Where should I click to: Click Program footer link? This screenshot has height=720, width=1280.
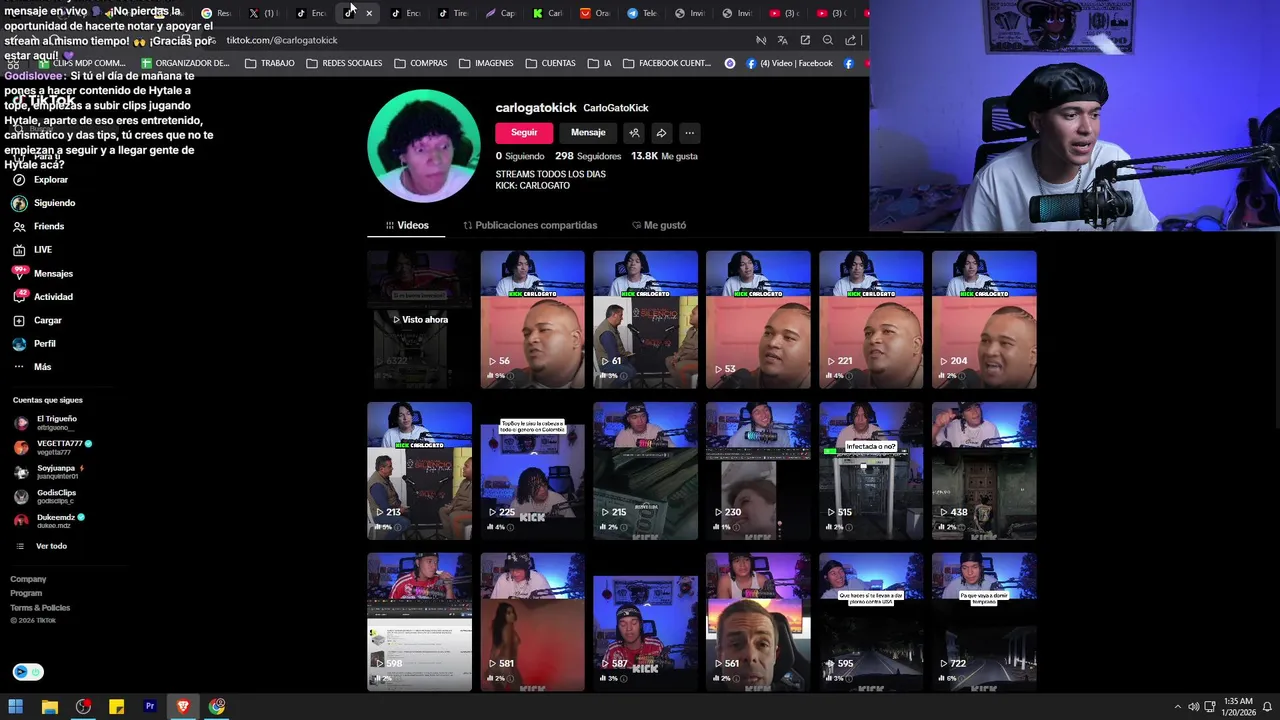pyautogui.click(x=26, y=593)
